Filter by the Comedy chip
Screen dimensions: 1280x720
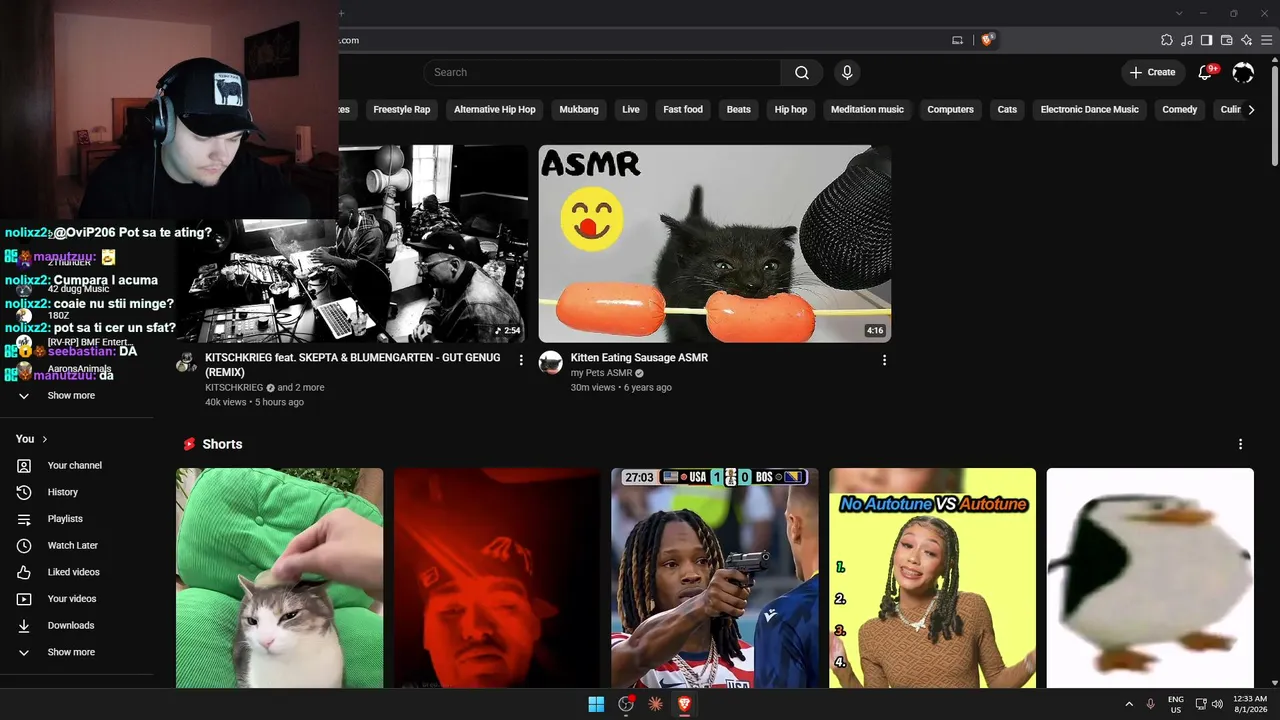(1180, 110)
